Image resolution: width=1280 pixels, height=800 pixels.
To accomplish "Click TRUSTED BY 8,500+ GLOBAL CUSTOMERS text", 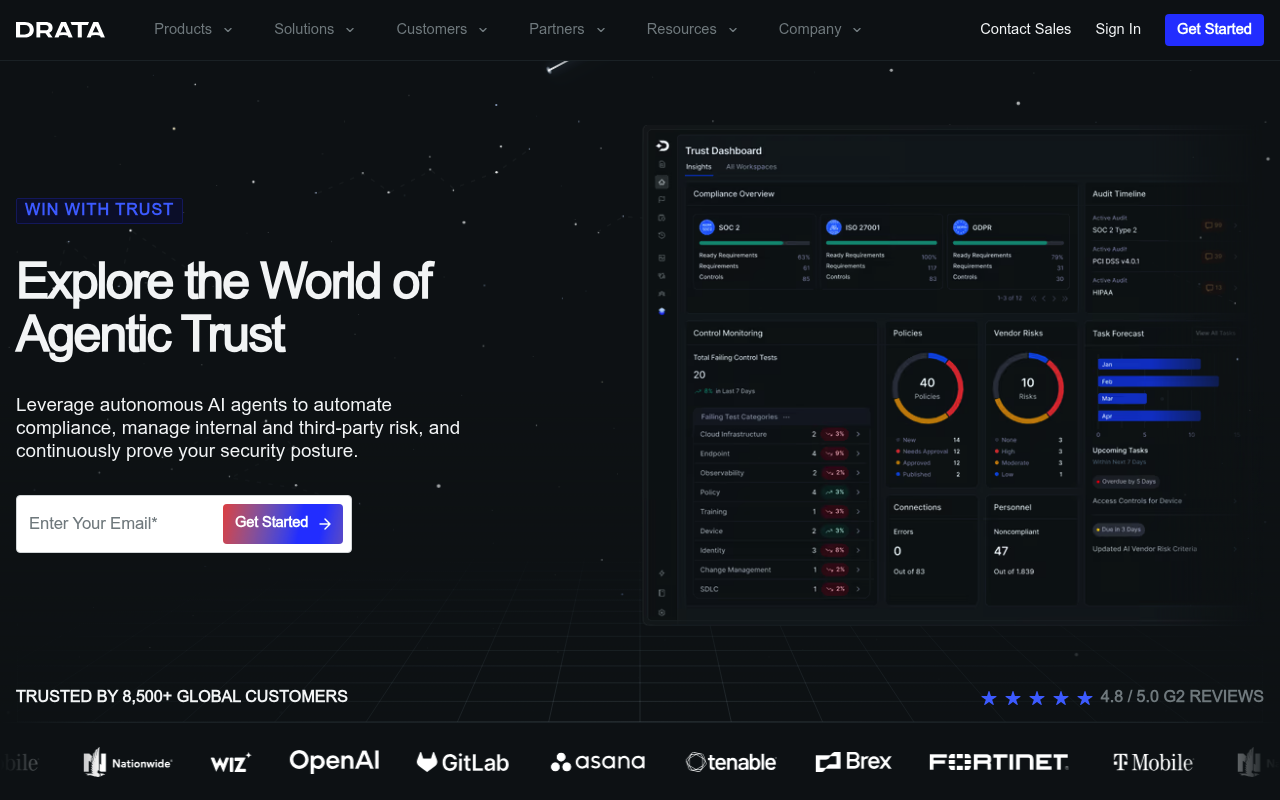I will coord(182,697).
